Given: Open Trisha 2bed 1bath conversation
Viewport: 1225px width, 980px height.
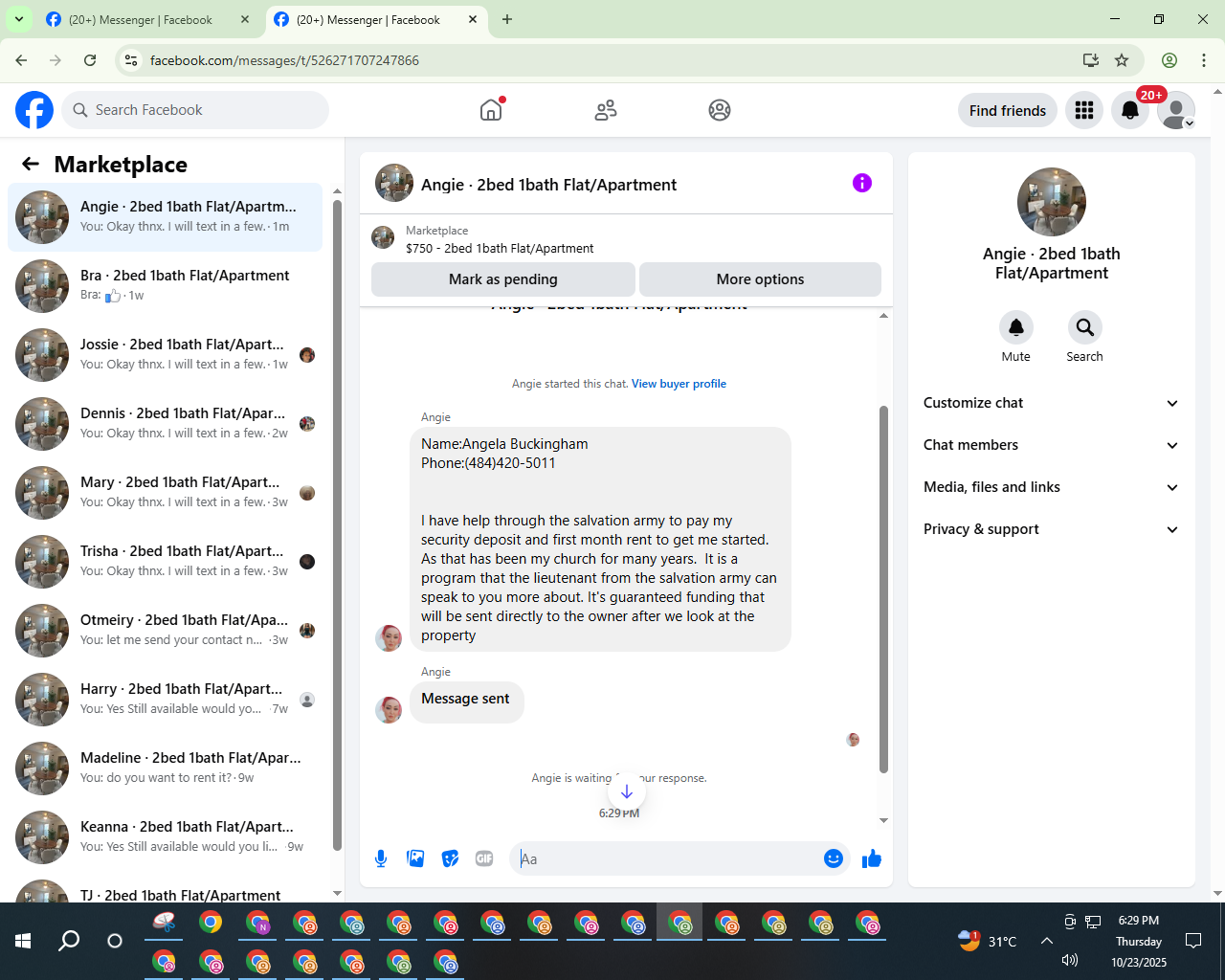Looking at the screenshot, I should click(x=165, y=561).
